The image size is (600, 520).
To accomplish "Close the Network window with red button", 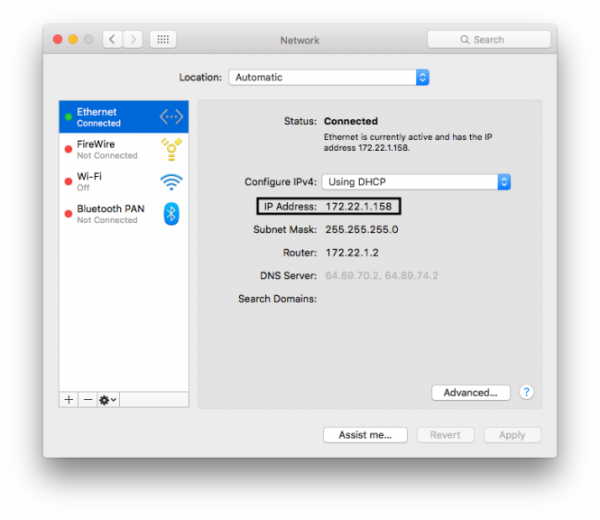I will pyautogui.click(x=58, y=39).
